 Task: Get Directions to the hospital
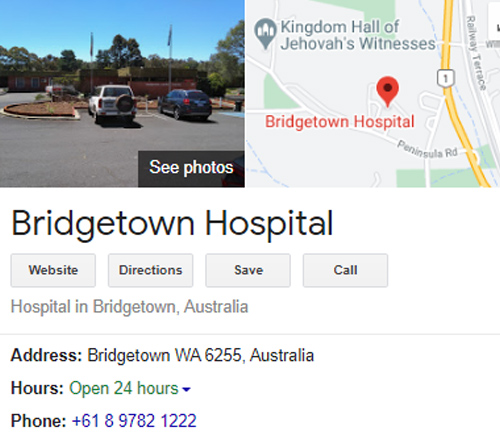tap(150, 270)
